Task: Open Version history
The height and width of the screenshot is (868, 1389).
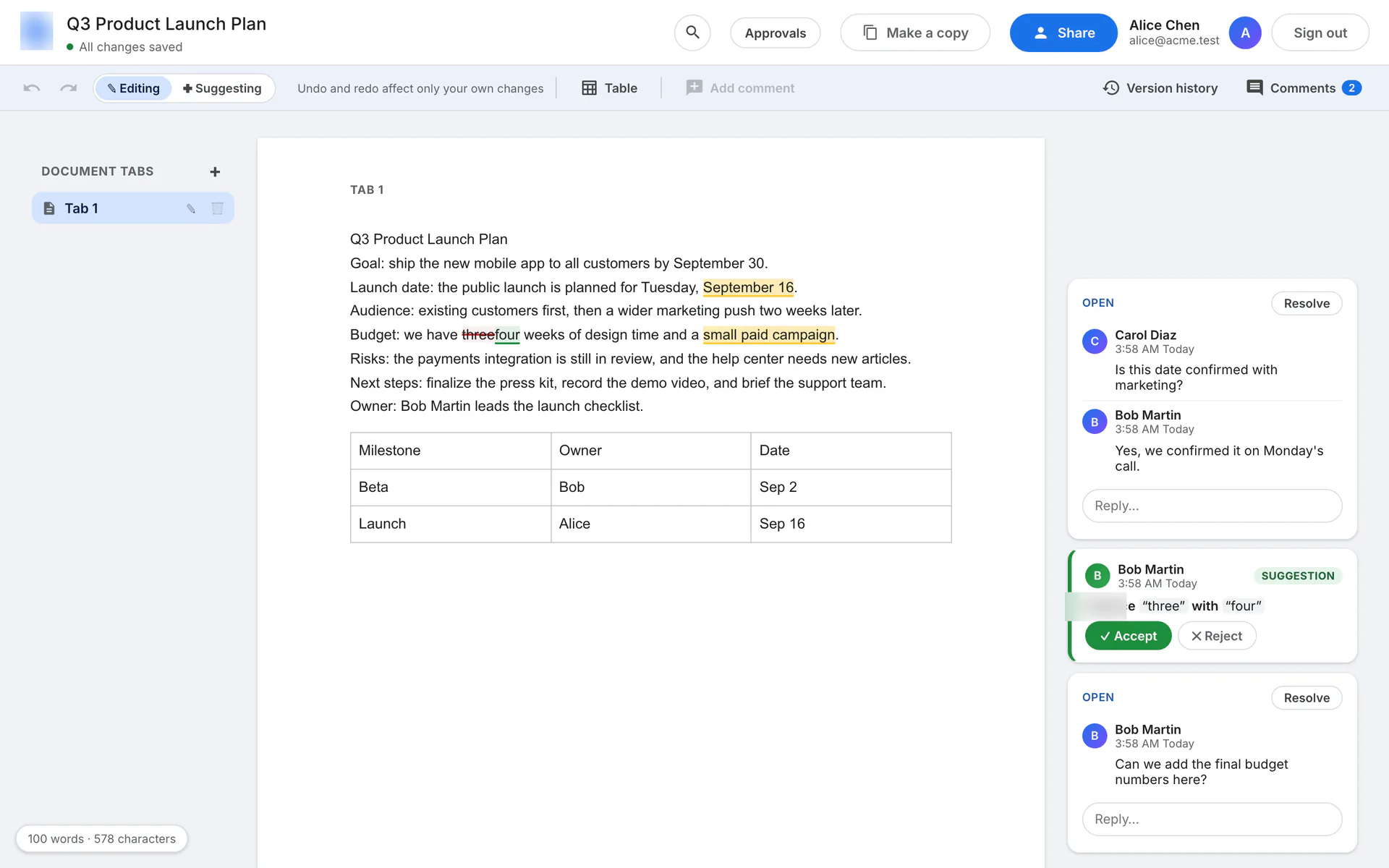Action: pyautogui.click(x=1160, y=88)
